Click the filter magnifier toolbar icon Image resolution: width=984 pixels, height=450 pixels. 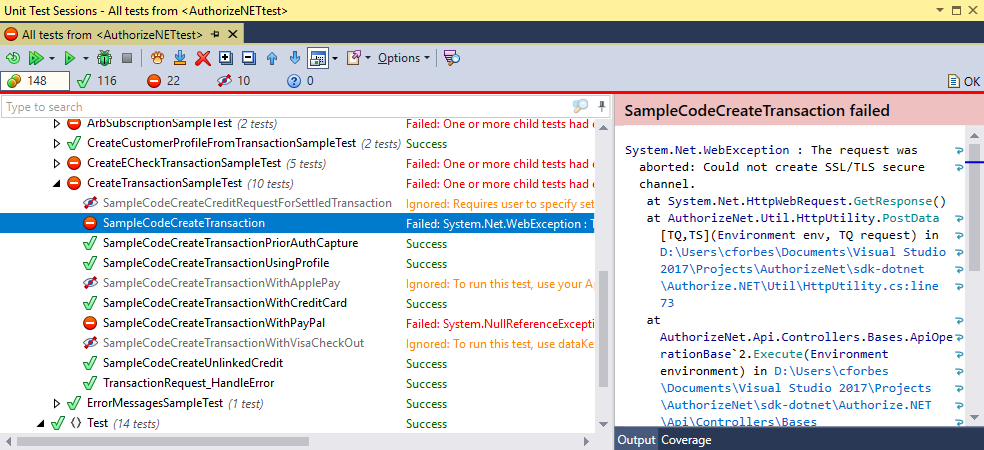point(452,58)
